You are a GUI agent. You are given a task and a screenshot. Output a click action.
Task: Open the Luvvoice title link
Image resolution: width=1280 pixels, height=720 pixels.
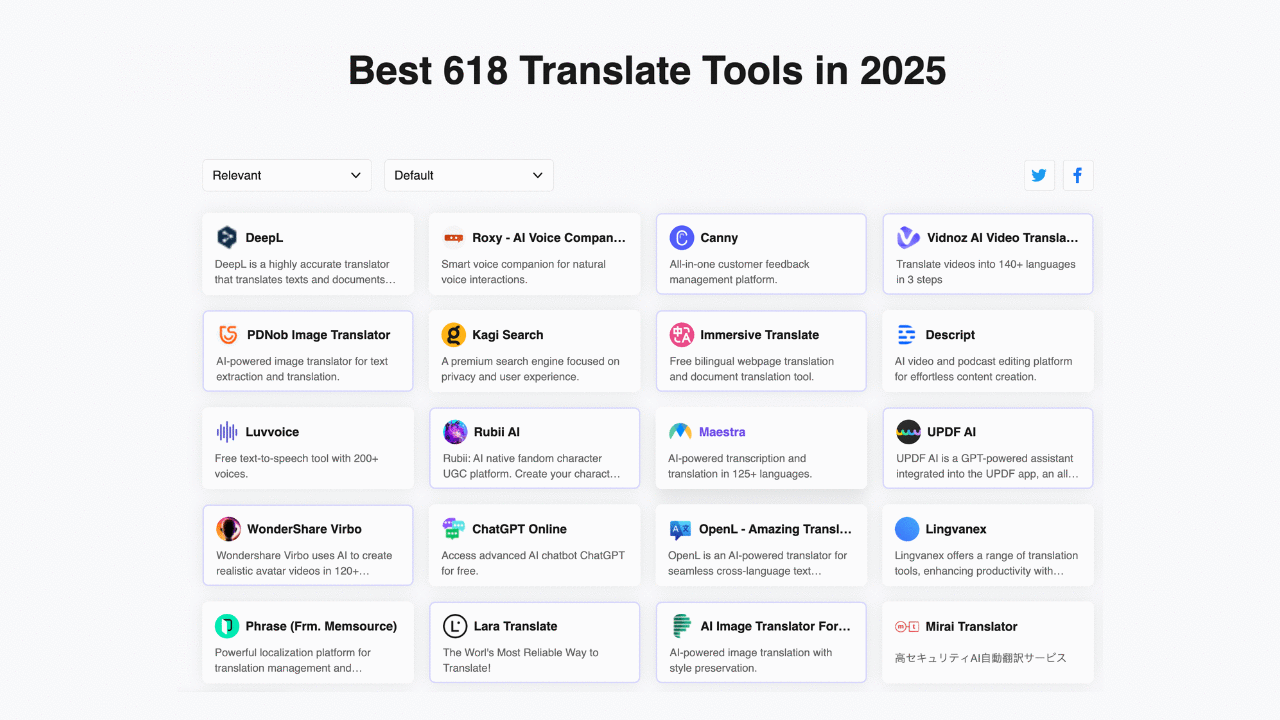click(272, 432)
